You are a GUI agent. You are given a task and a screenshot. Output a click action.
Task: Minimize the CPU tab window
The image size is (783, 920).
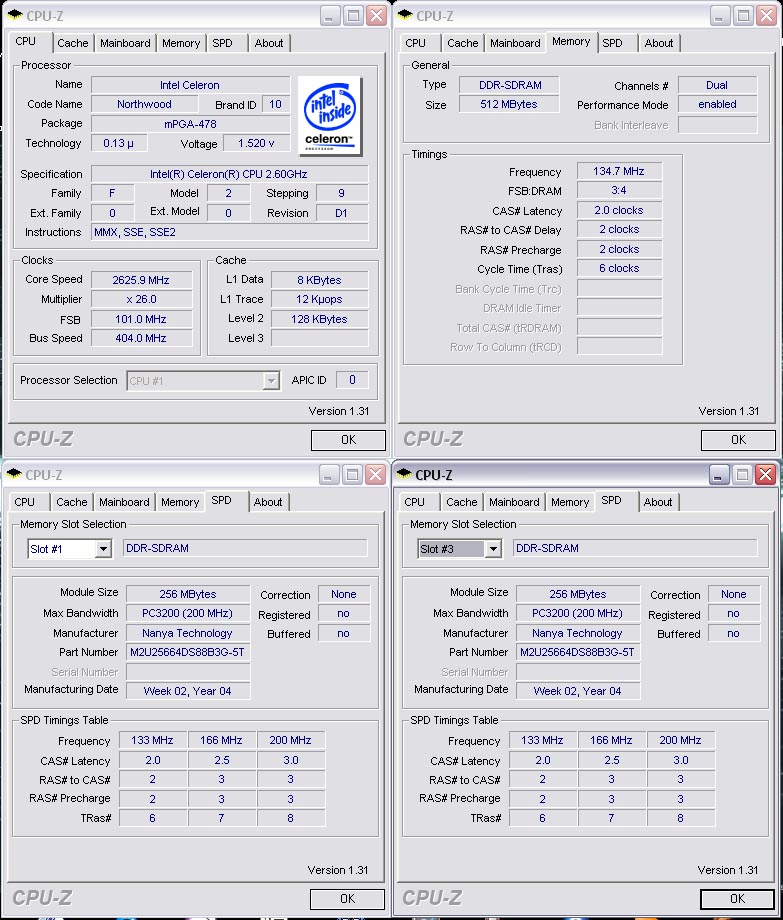click(x=330, y=16)
